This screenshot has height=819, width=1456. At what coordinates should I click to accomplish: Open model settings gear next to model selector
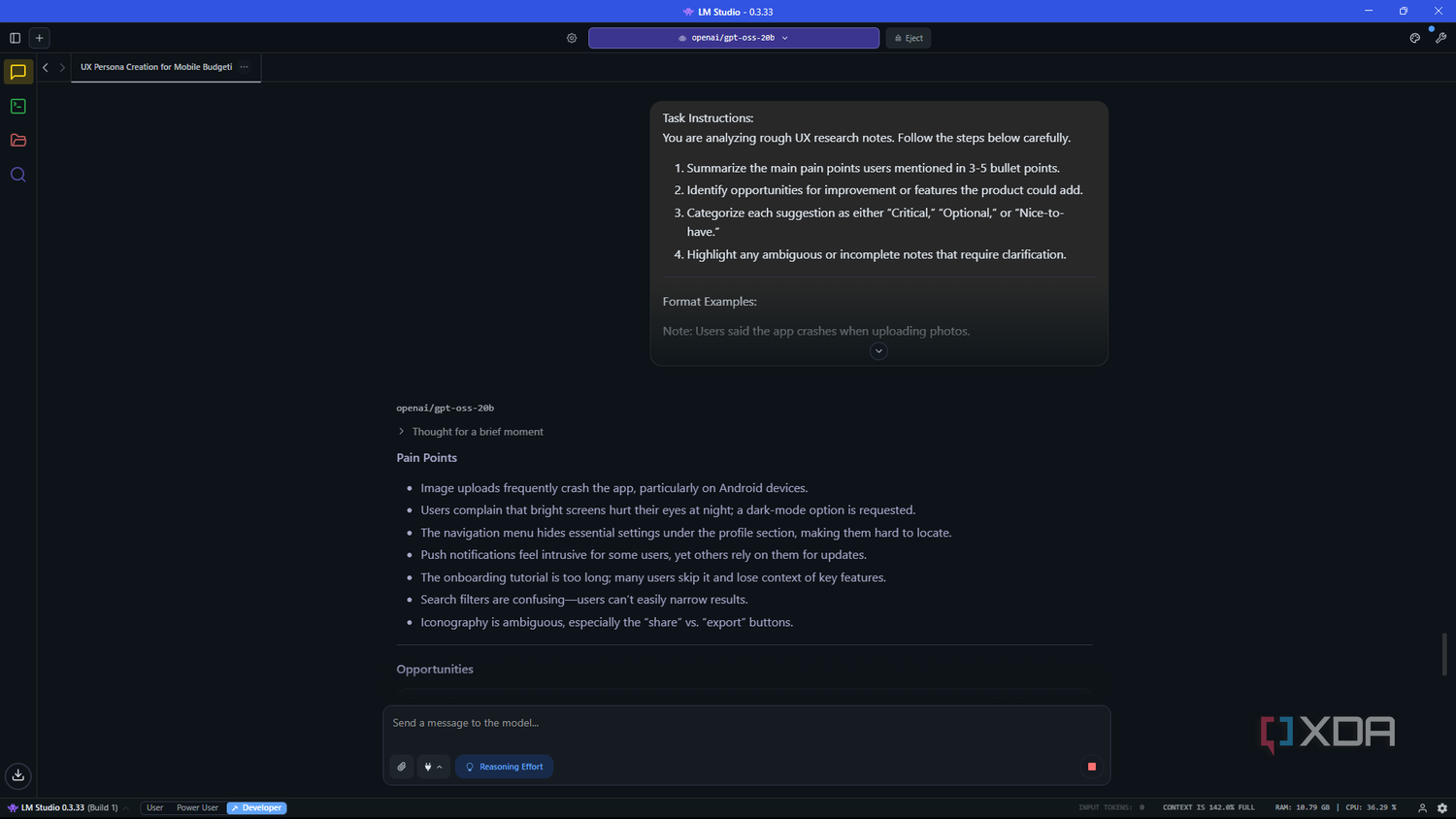click(x=572, y=38)
